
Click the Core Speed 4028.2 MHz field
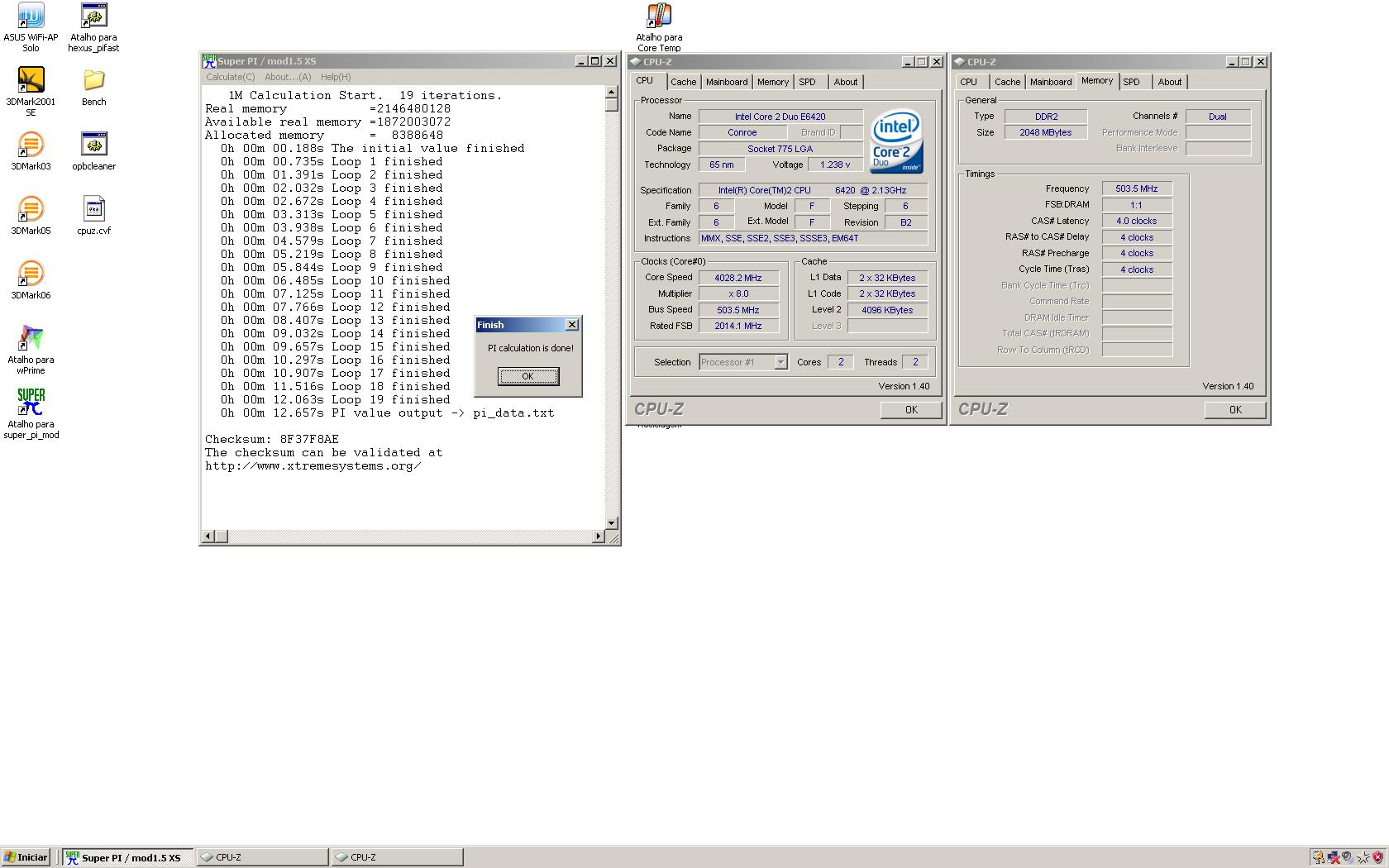(x=738, y=278)
